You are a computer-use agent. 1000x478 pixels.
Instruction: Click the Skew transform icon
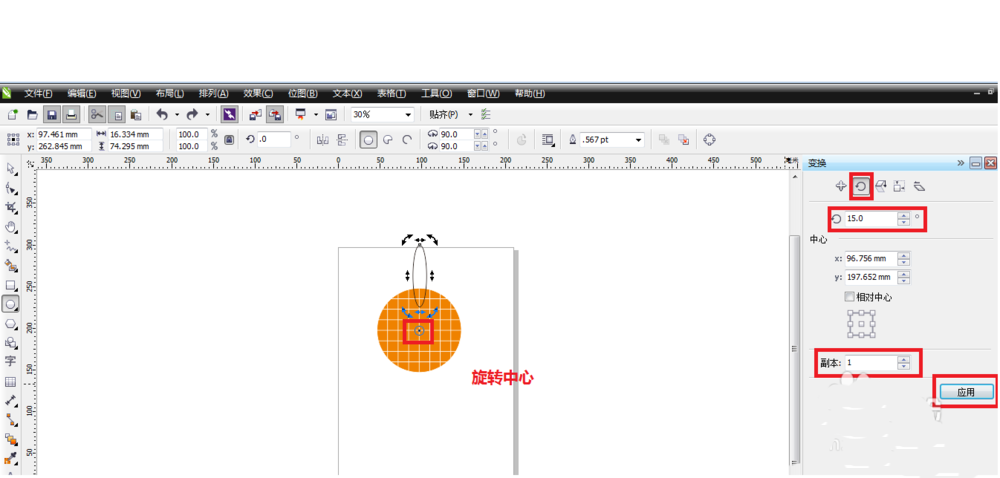click(919, 187)
